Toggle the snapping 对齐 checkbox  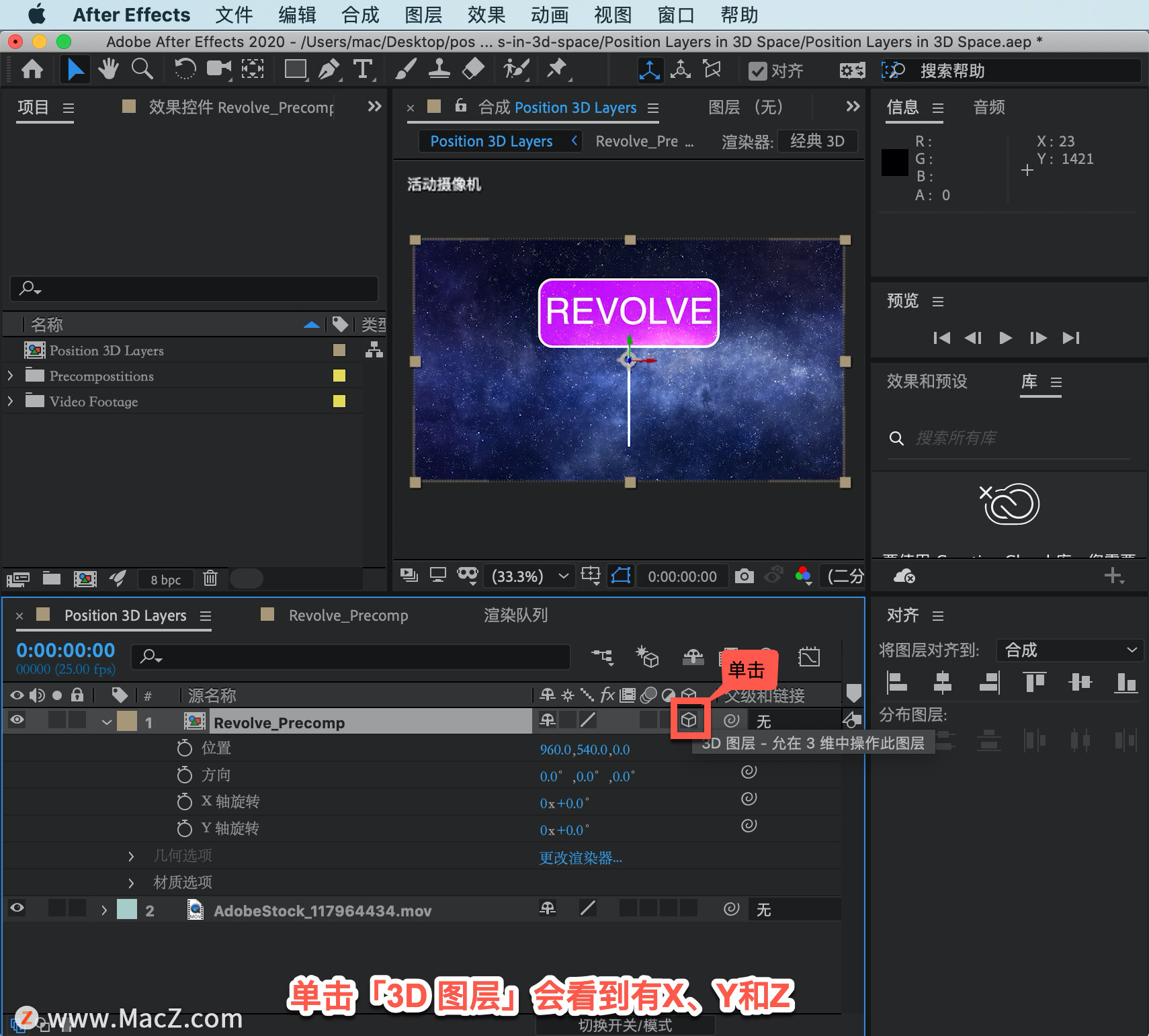click(x=758, y=71)
